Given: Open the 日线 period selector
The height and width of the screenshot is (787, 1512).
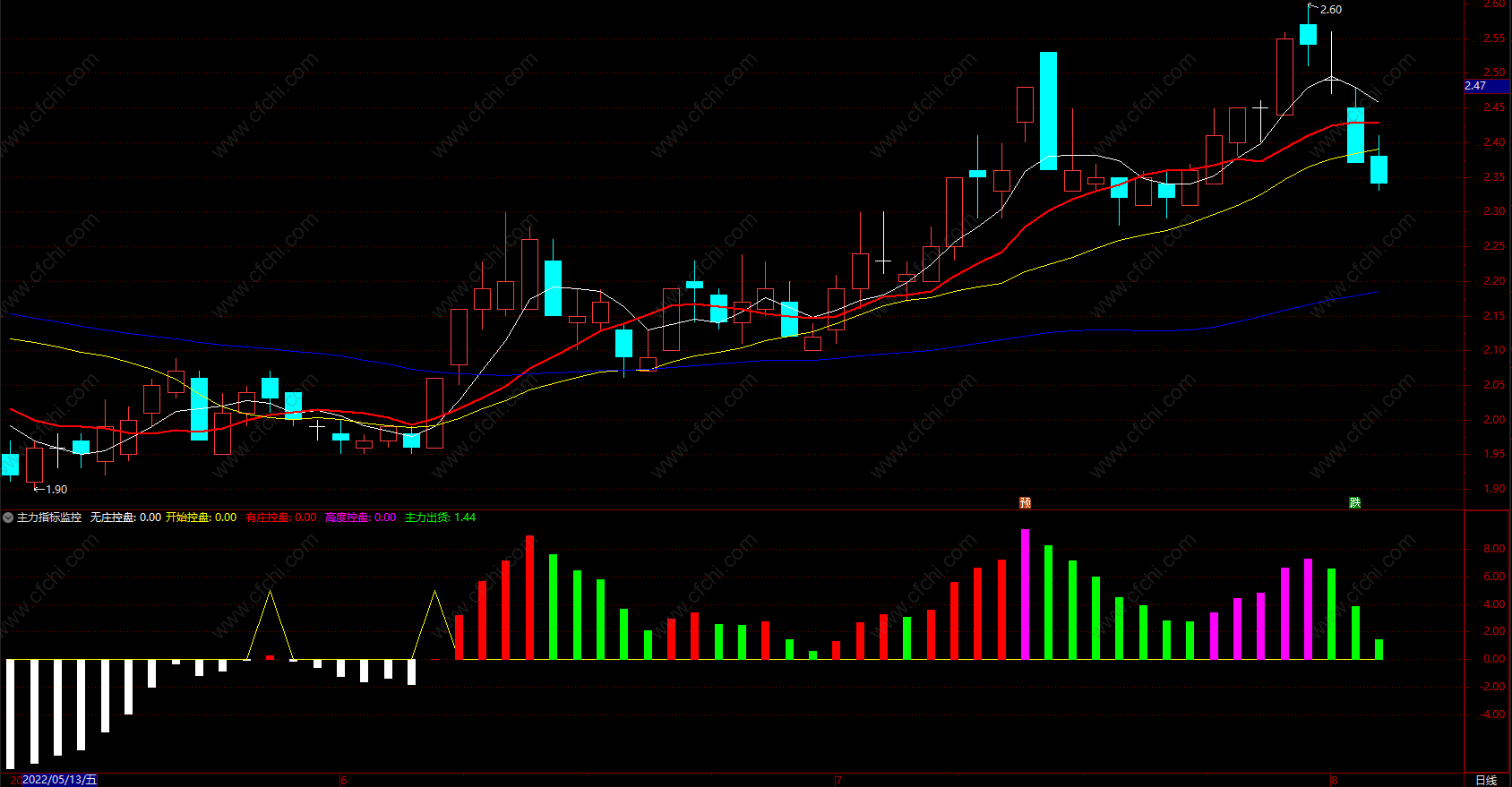Looking at the screenshot, I should pyautogui.click(x=1486, y=780).
